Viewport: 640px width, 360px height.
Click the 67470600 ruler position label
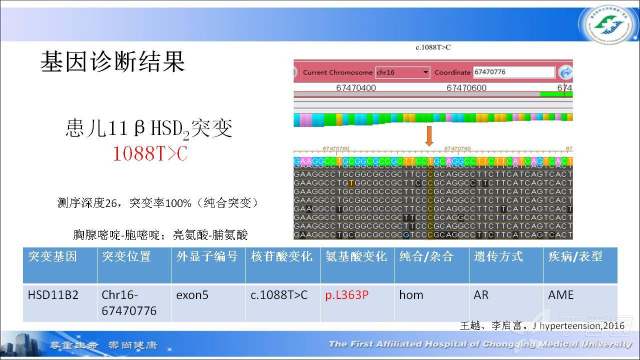[466, 87]
